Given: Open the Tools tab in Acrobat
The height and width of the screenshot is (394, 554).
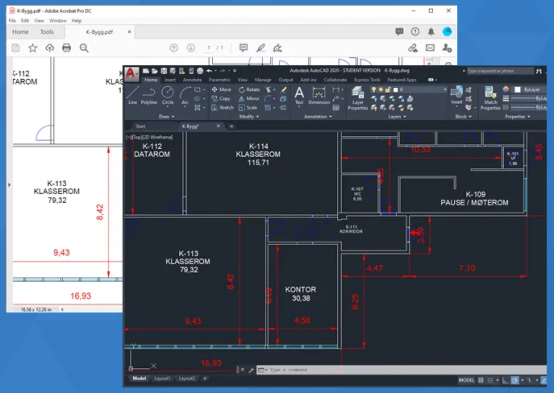Looking at the screenshot, I should coord(47,32).
